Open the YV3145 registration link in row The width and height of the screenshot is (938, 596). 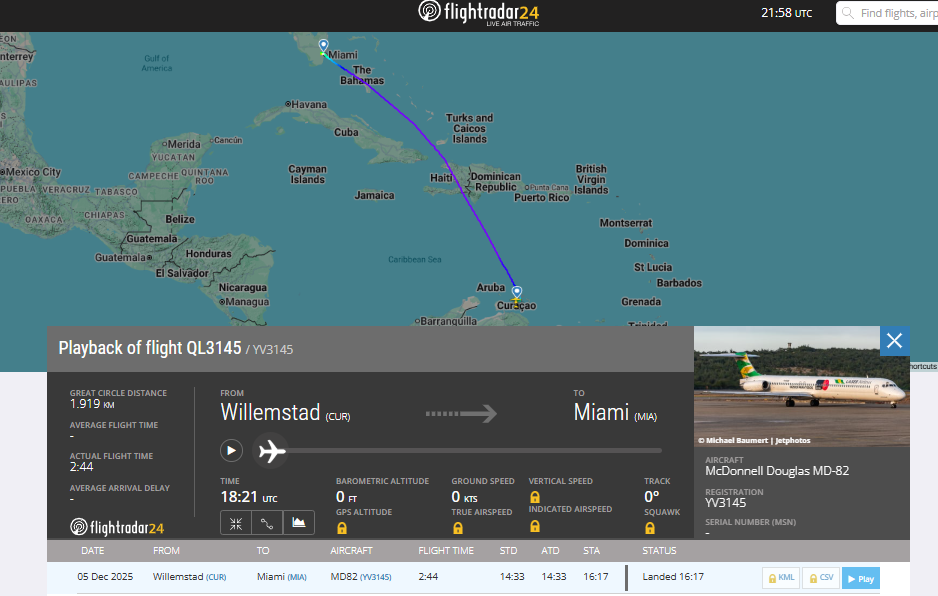pos(376,578)
